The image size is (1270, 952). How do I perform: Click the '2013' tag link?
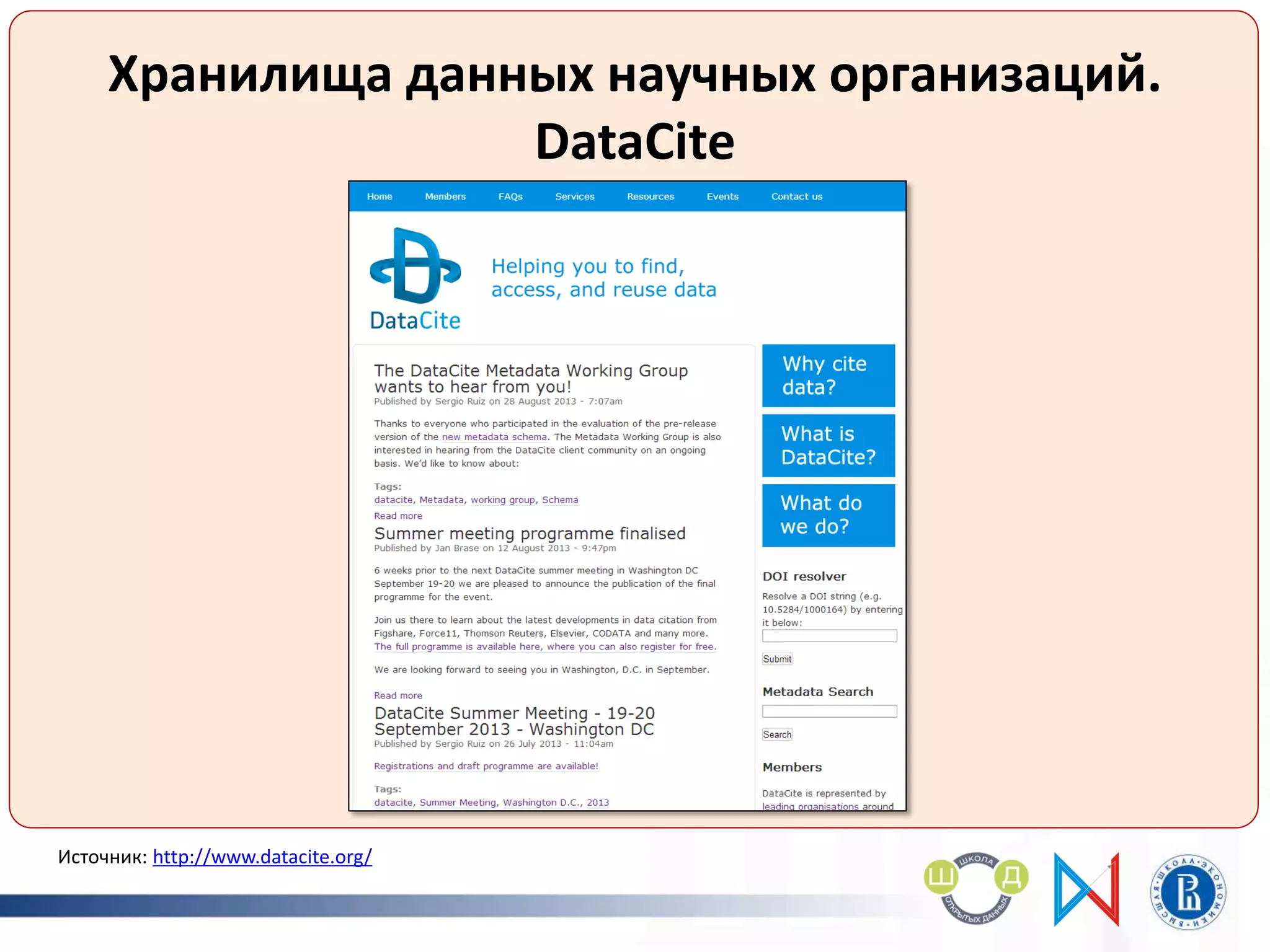[598, 803]
